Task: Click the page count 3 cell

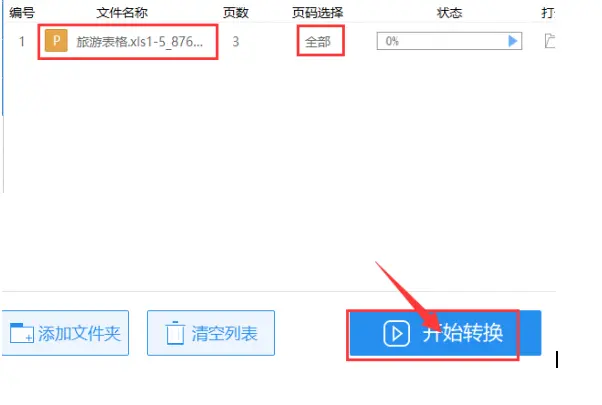Action: tap(236, 41)
